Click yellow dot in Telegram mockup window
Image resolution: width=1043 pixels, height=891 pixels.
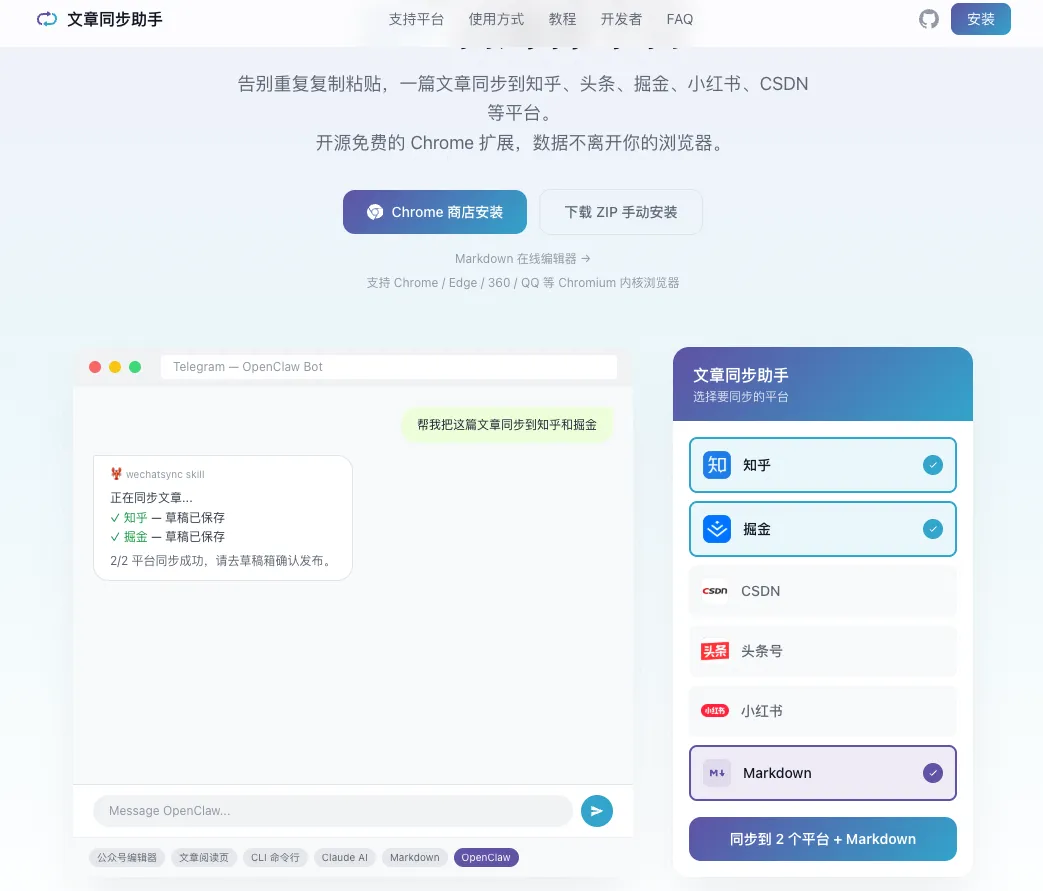[115, 367]
